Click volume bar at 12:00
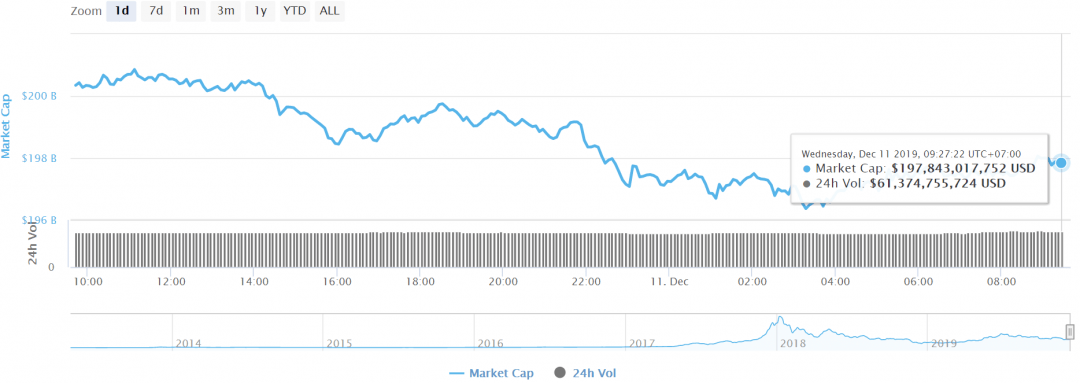This screenshot has height=383, width=1080. [x=171, y=250]
